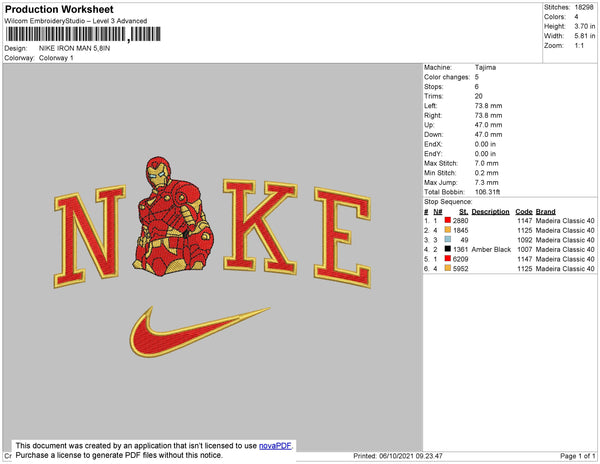
Task: Click the Max Stitch value 7.0 mm
Action: click(486, 163)
